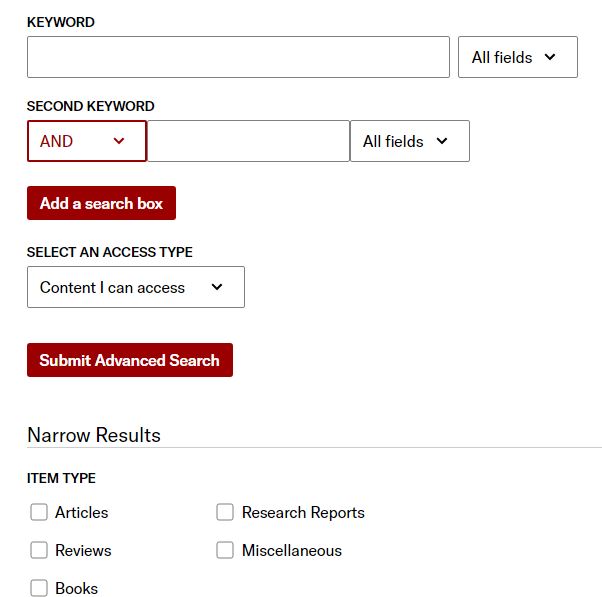Toggle the Miscellaneous checkbox
Screen dimensions: 602x597
pos(225,550)
